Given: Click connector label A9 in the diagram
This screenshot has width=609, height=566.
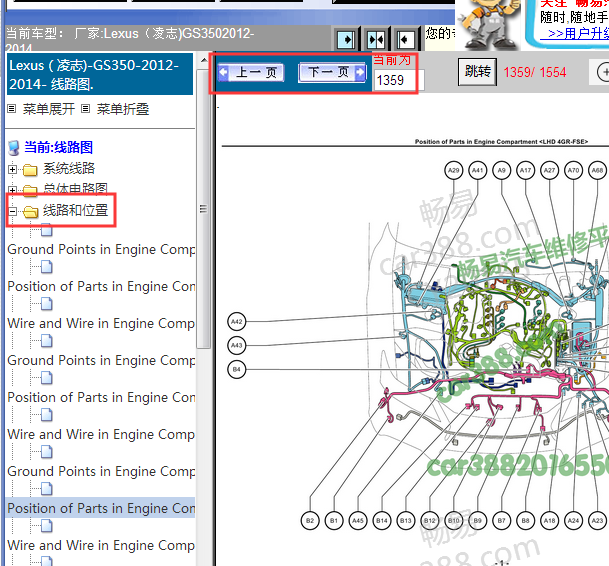Looking at the screenshot, I should click(x=501, y=171).
